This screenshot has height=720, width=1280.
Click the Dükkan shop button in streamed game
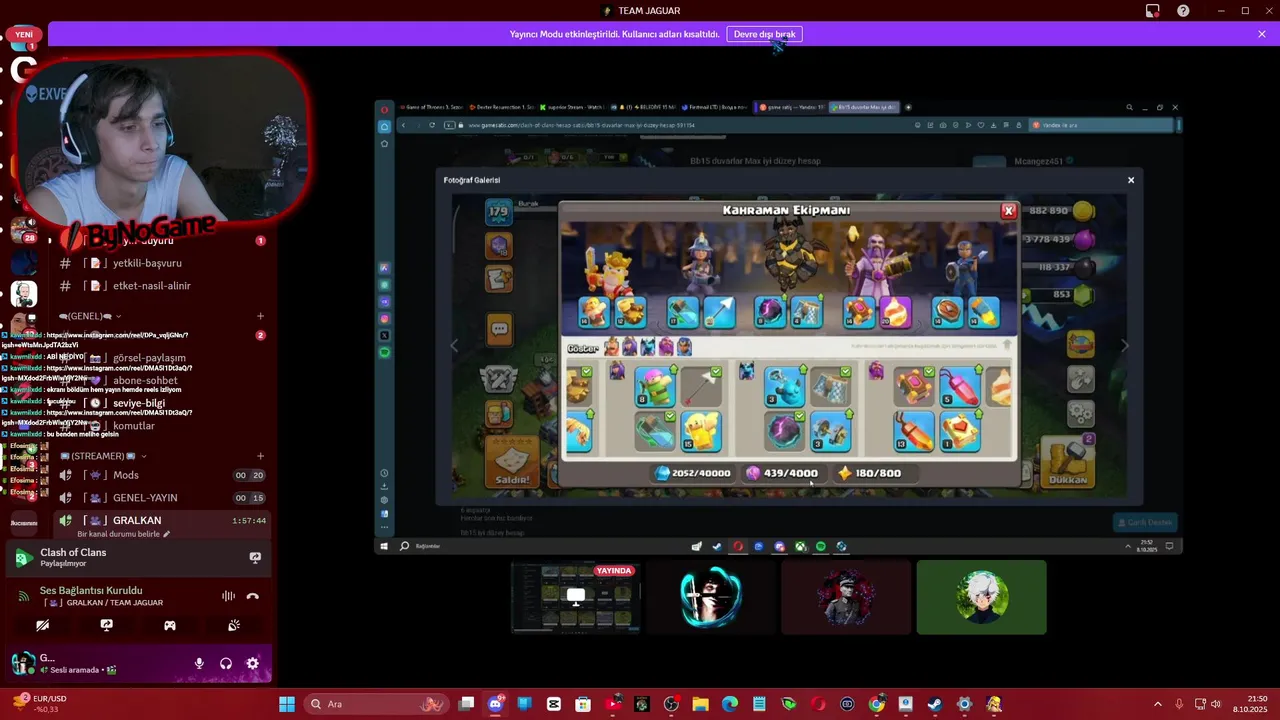pyautogui.click(x=1068, y=464)
